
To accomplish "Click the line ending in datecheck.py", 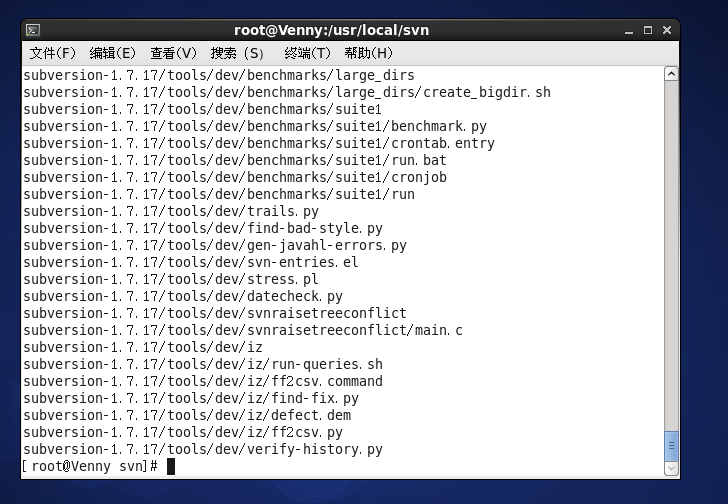I will pos(183,296).
